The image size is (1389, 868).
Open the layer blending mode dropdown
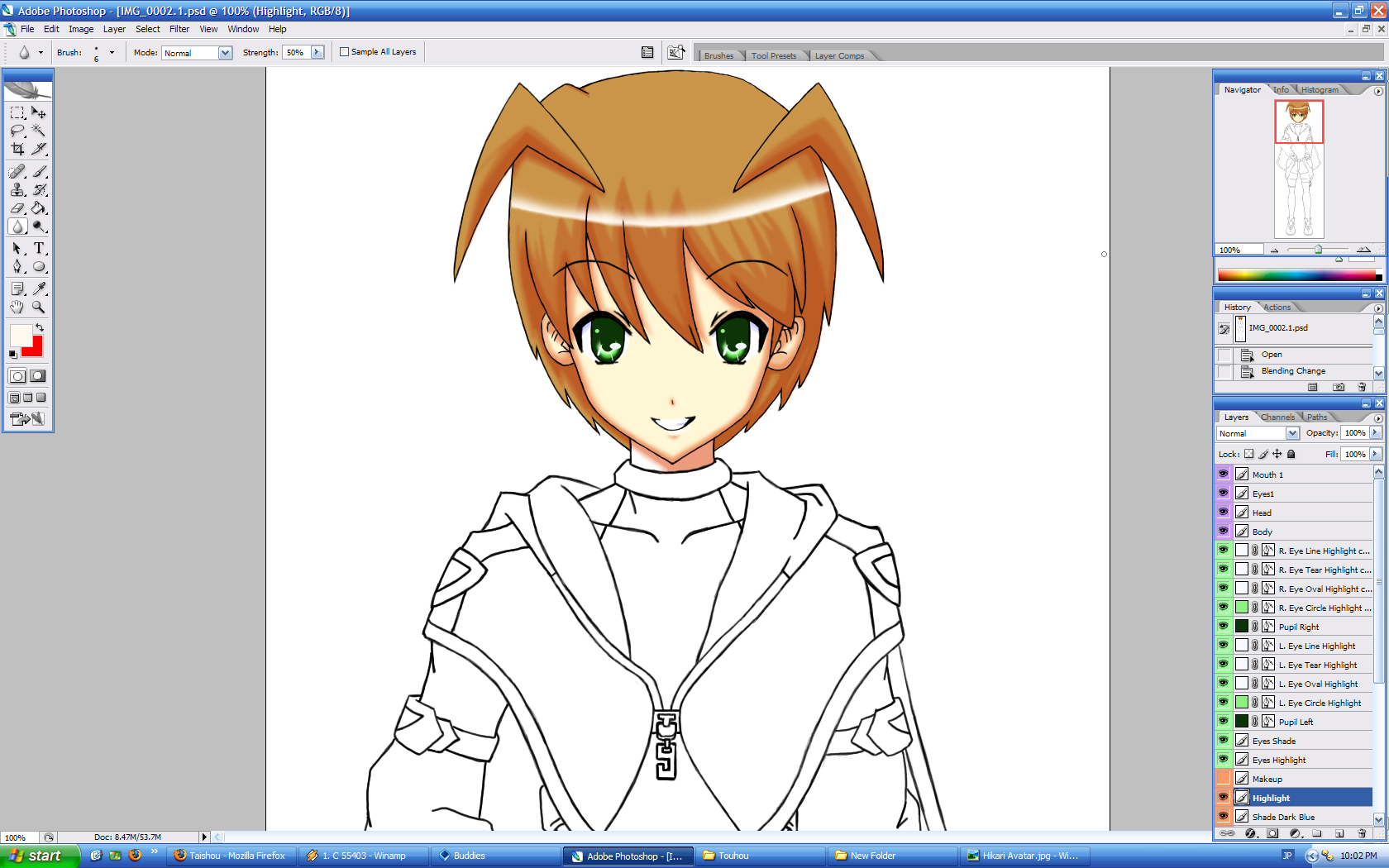1292,433
